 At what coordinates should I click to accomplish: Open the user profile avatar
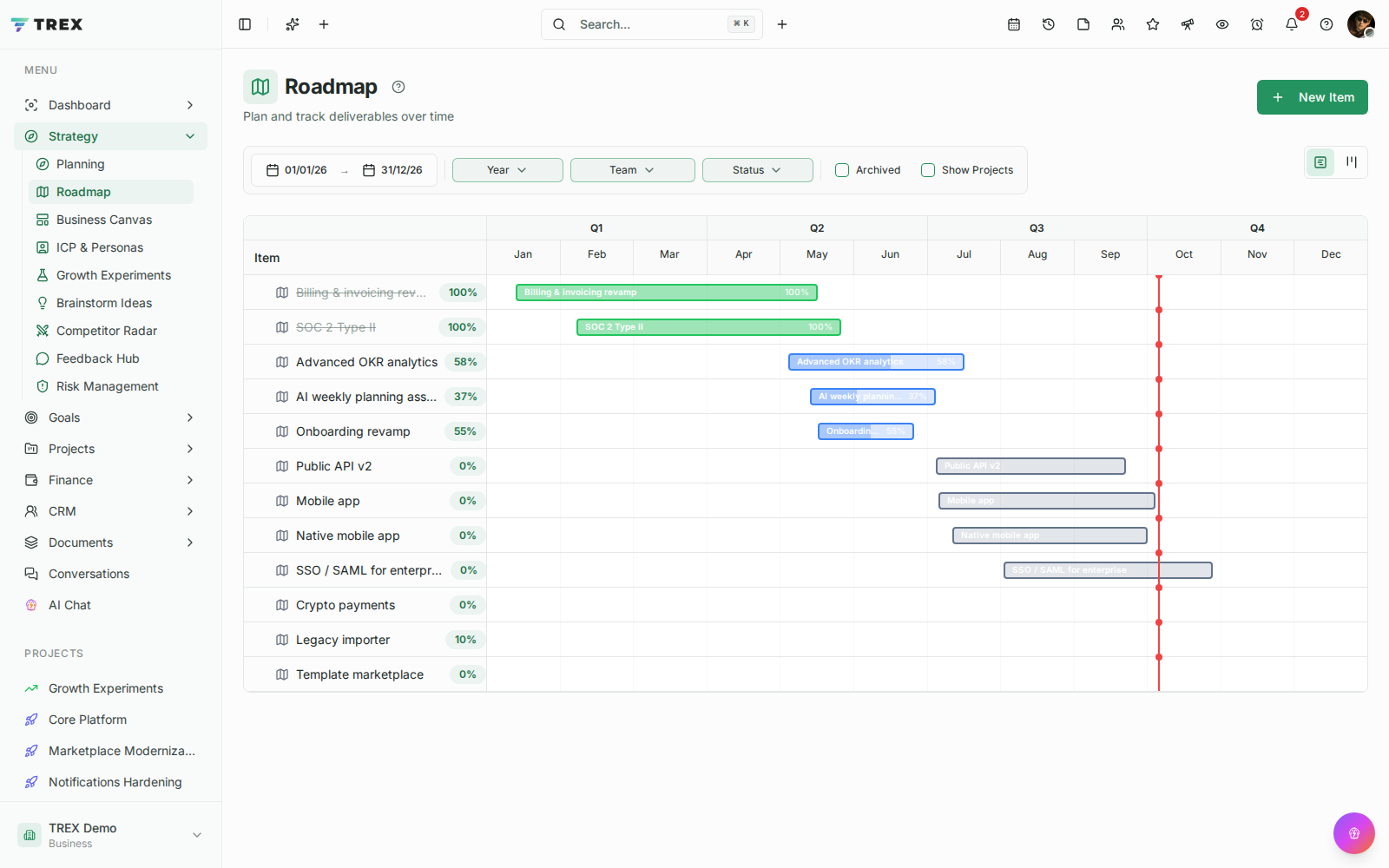(x=1361, y=24)
